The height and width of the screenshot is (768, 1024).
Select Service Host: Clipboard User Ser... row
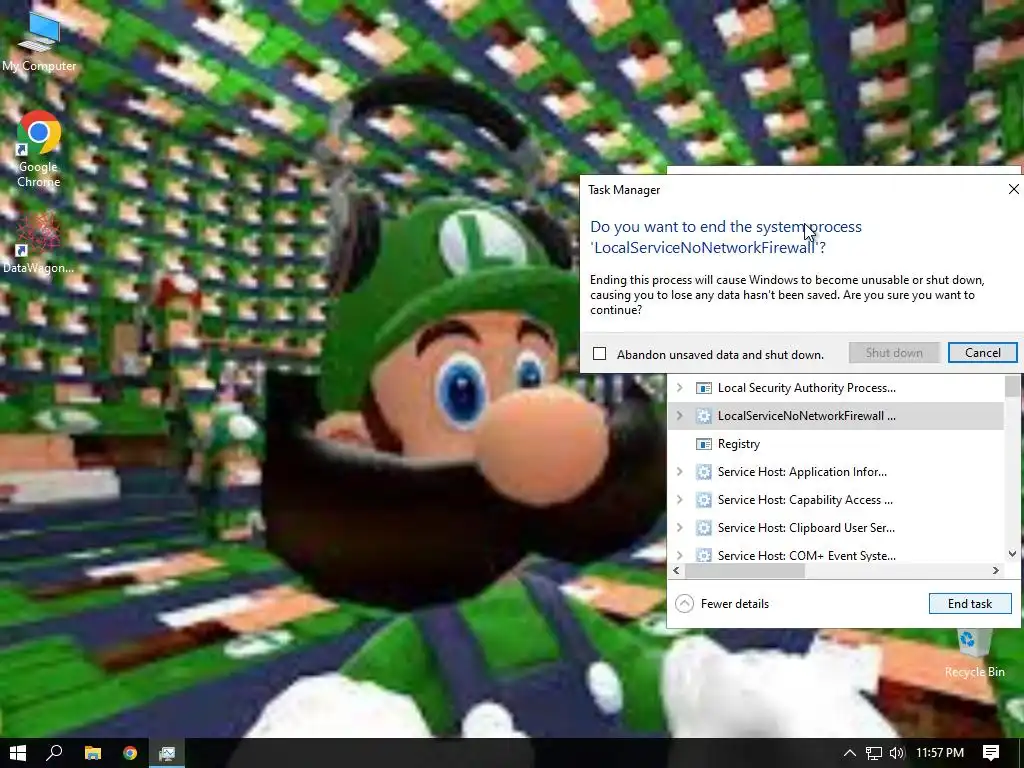pos(836,528)
